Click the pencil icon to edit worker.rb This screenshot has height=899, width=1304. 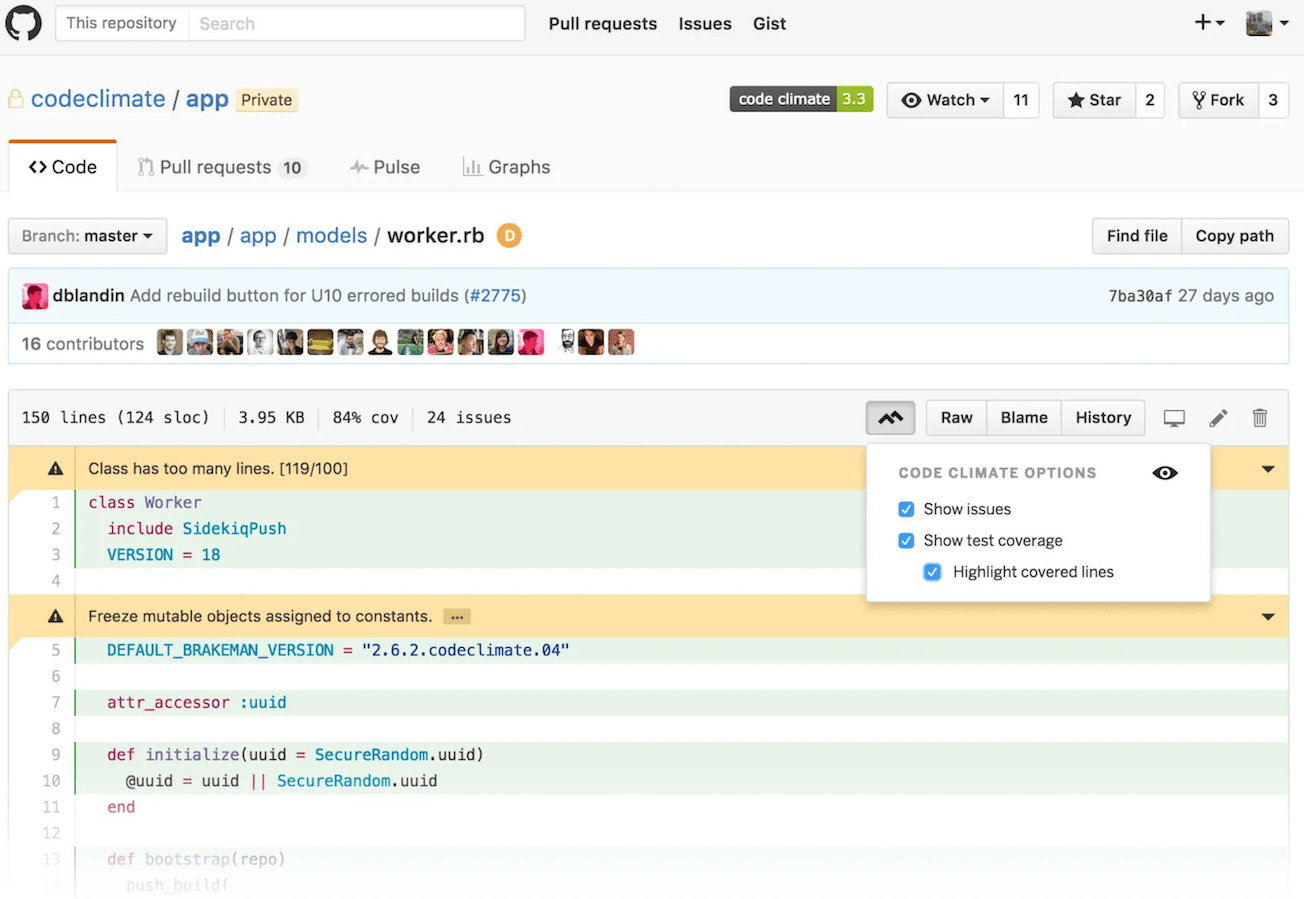pyautogui.click(x=1218, y=417)
